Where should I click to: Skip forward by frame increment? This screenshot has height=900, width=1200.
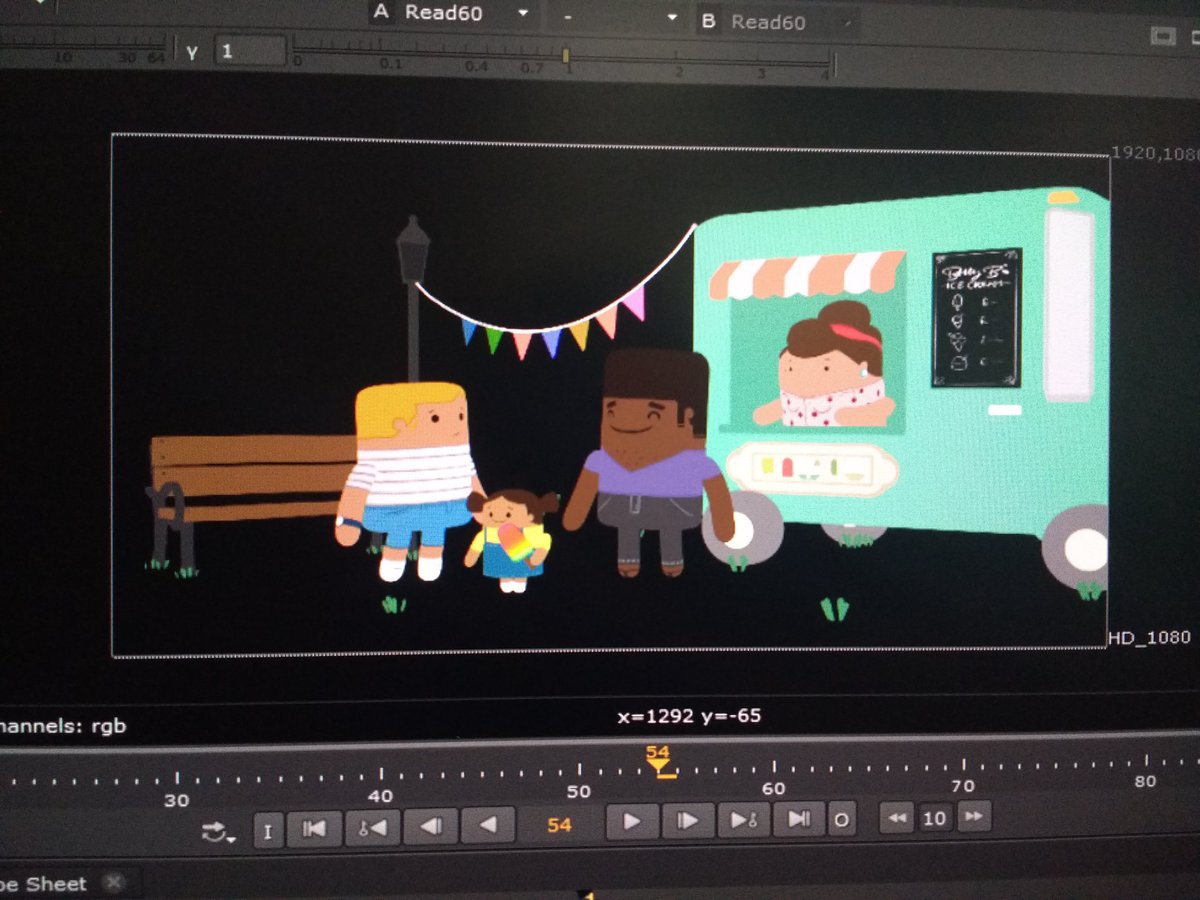click(973, 816)
